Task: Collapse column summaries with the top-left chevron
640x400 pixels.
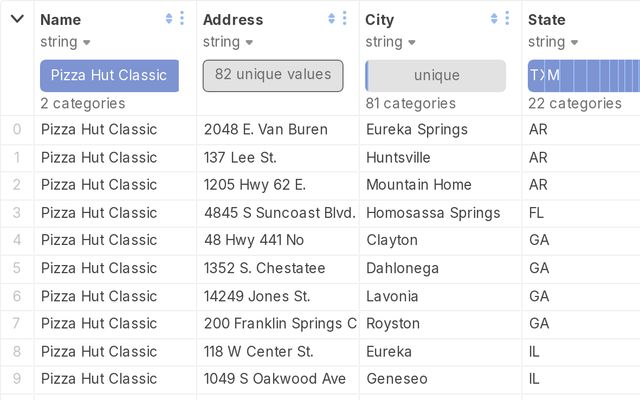Action: click(17, 19)
